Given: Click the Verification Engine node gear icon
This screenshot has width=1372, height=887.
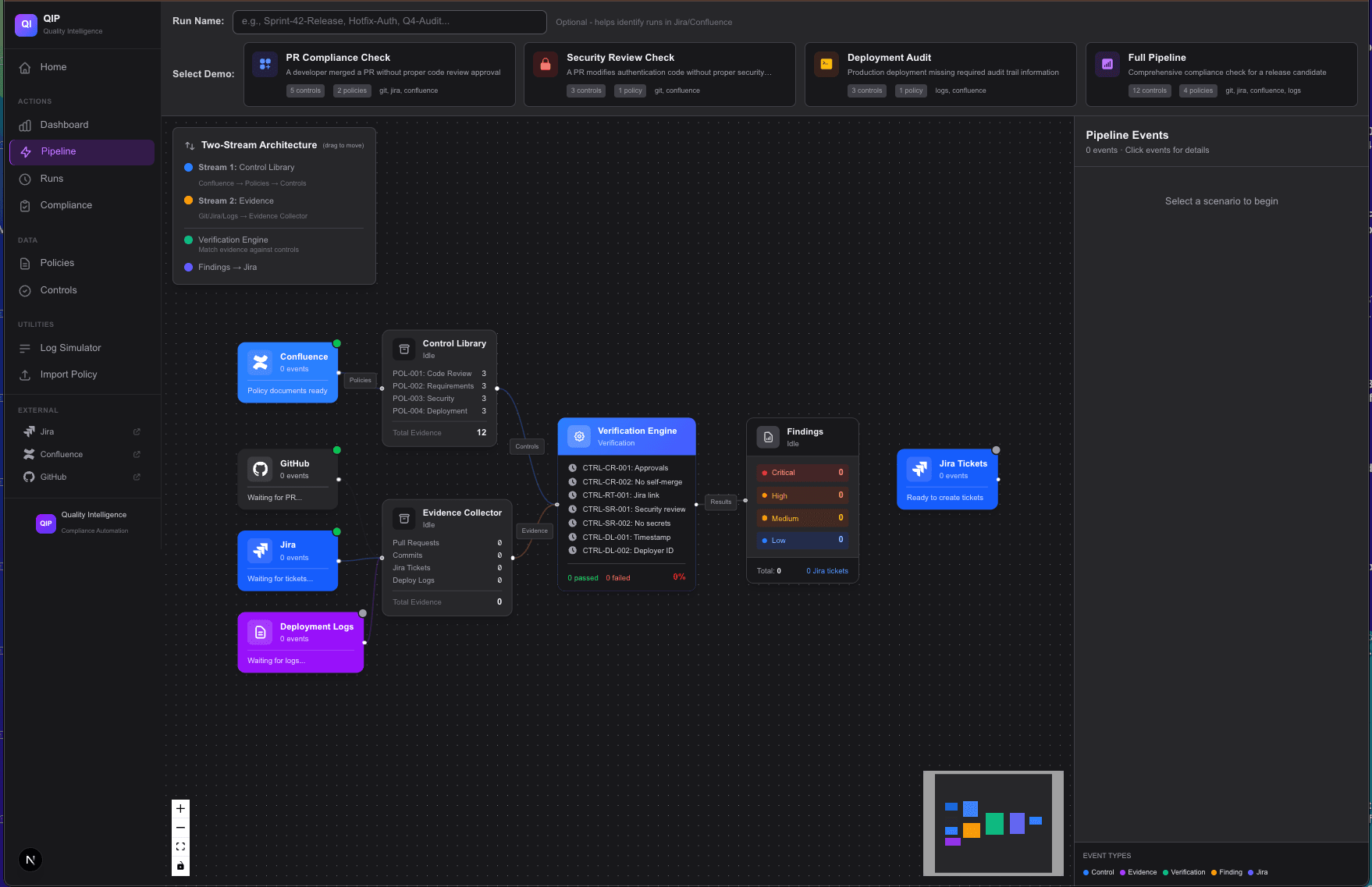Looking at the screenshot, I should [578, 436].
